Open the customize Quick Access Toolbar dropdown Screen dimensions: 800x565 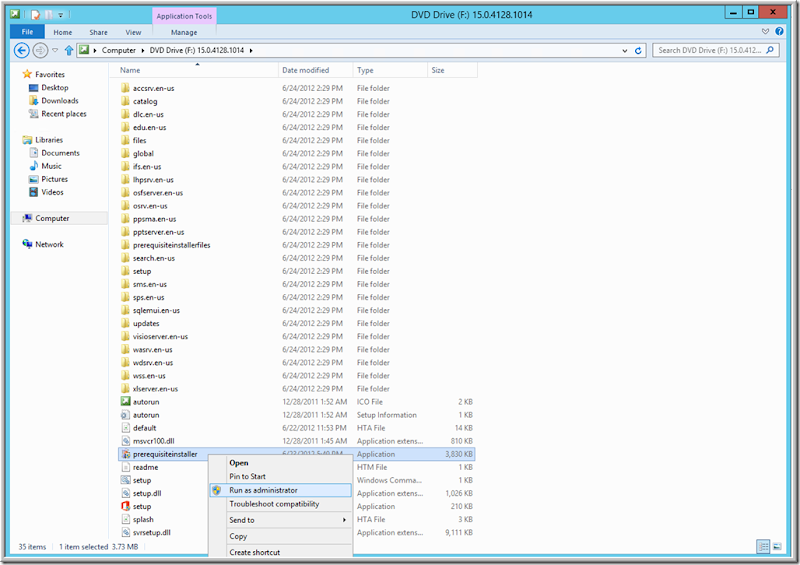point(60,15)
